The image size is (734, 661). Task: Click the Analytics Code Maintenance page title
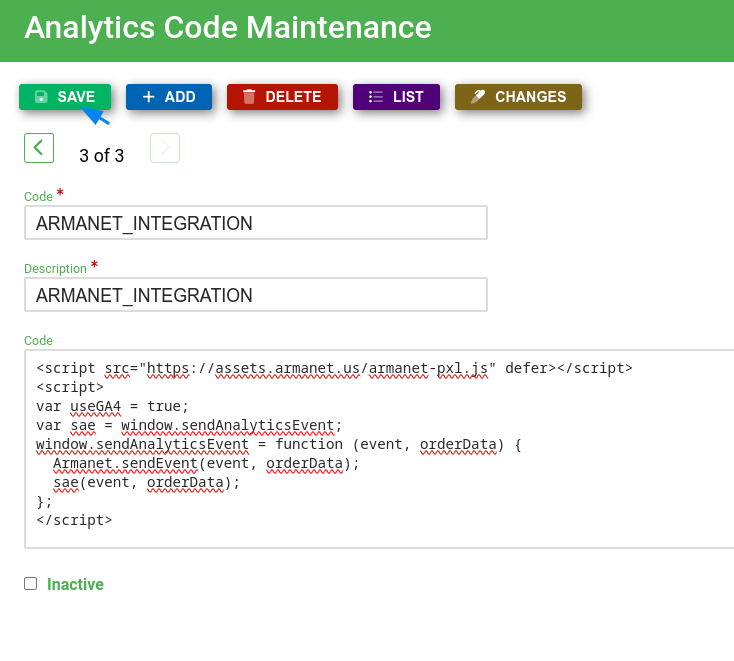228,28
